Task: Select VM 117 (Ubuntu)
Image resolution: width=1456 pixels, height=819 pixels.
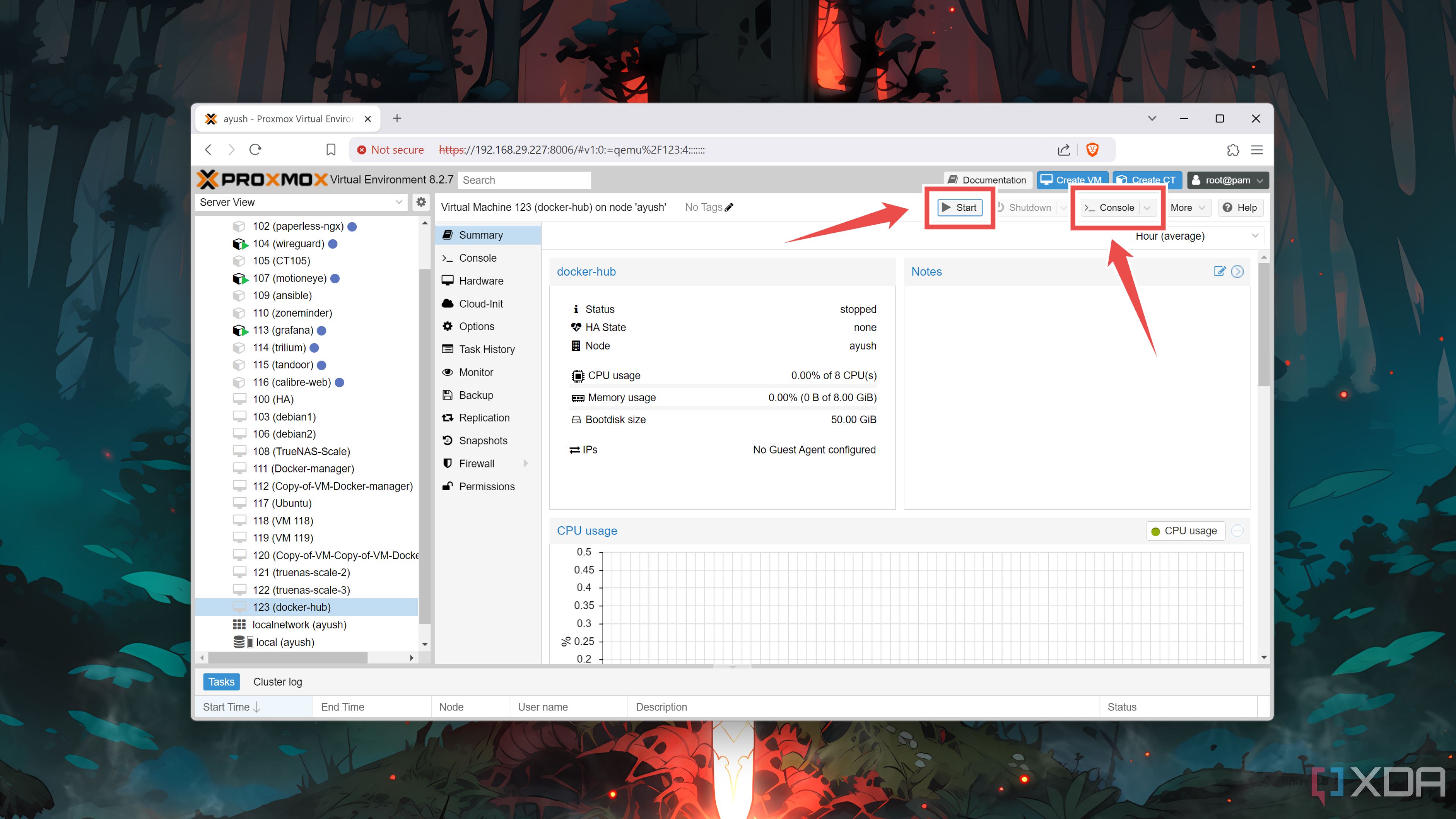Action: [x=282, y=503]
